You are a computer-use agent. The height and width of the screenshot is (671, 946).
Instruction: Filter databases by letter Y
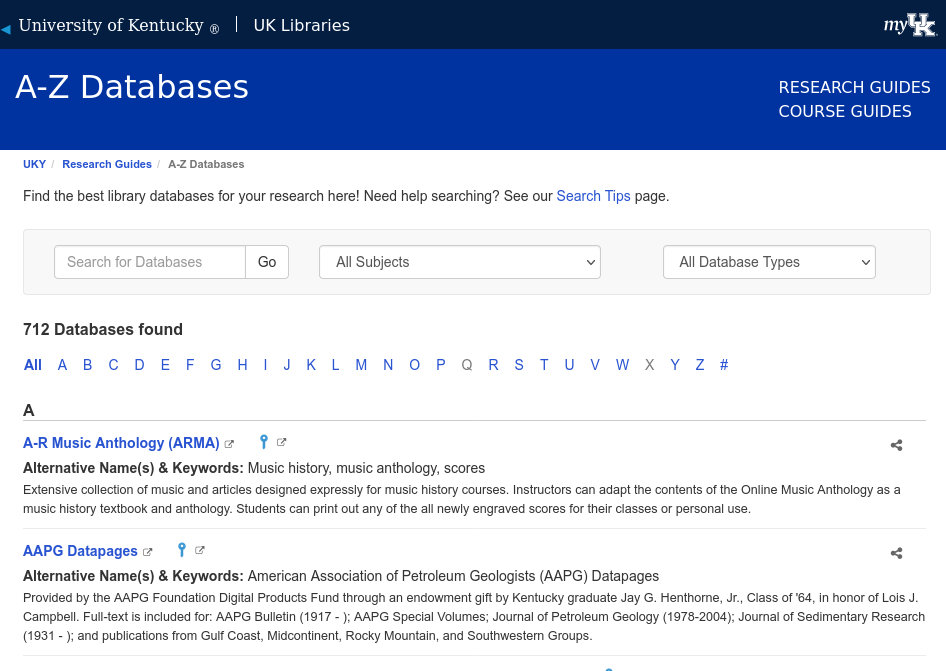[675, 365]
